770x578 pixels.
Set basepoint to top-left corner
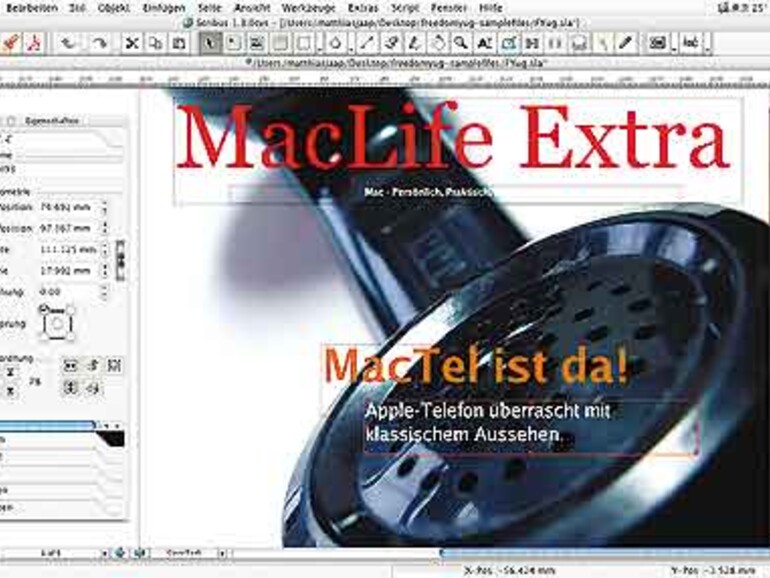44,310
